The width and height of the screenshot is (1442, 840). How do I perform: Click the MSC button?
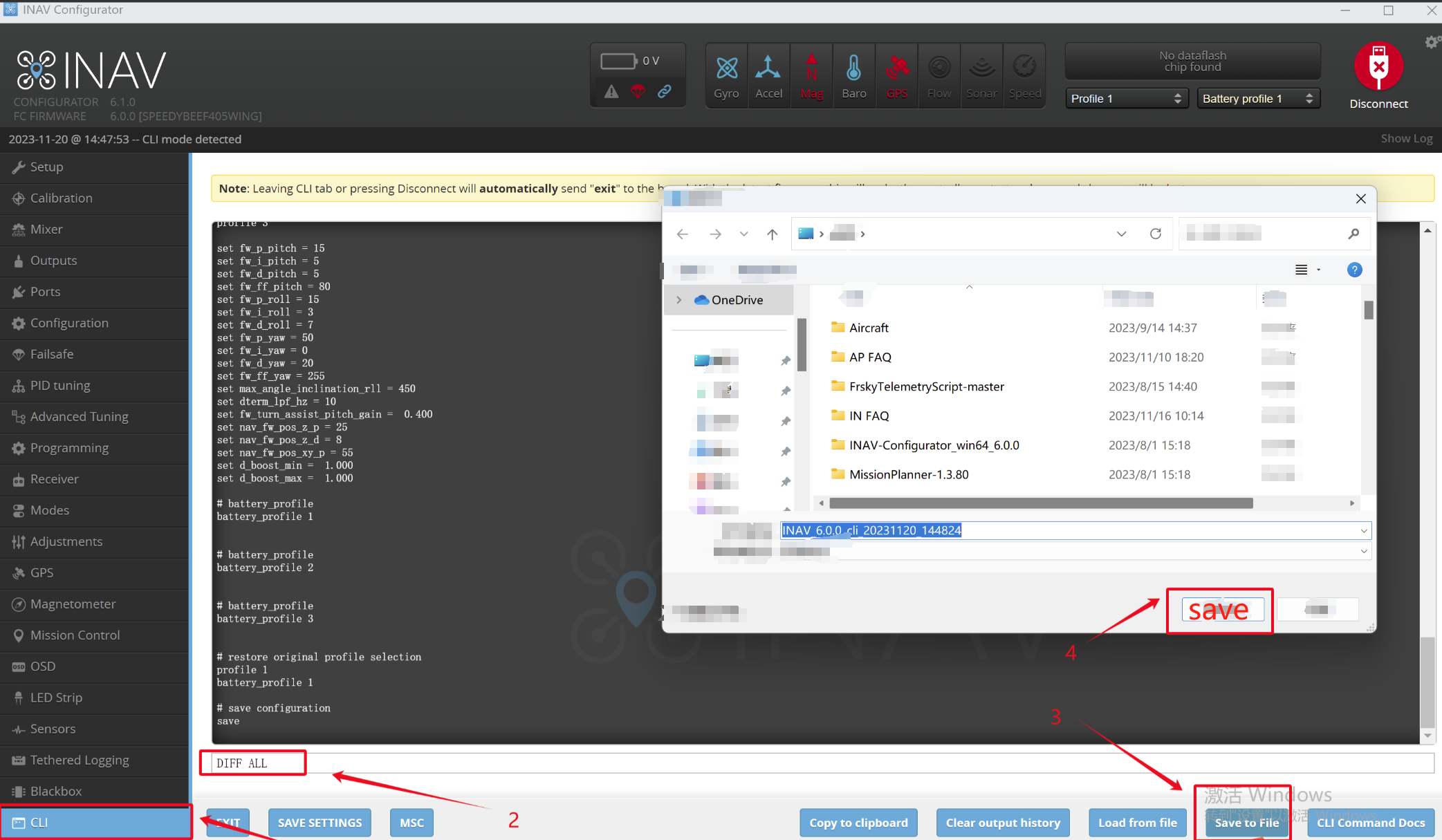[x=412, y=823]
